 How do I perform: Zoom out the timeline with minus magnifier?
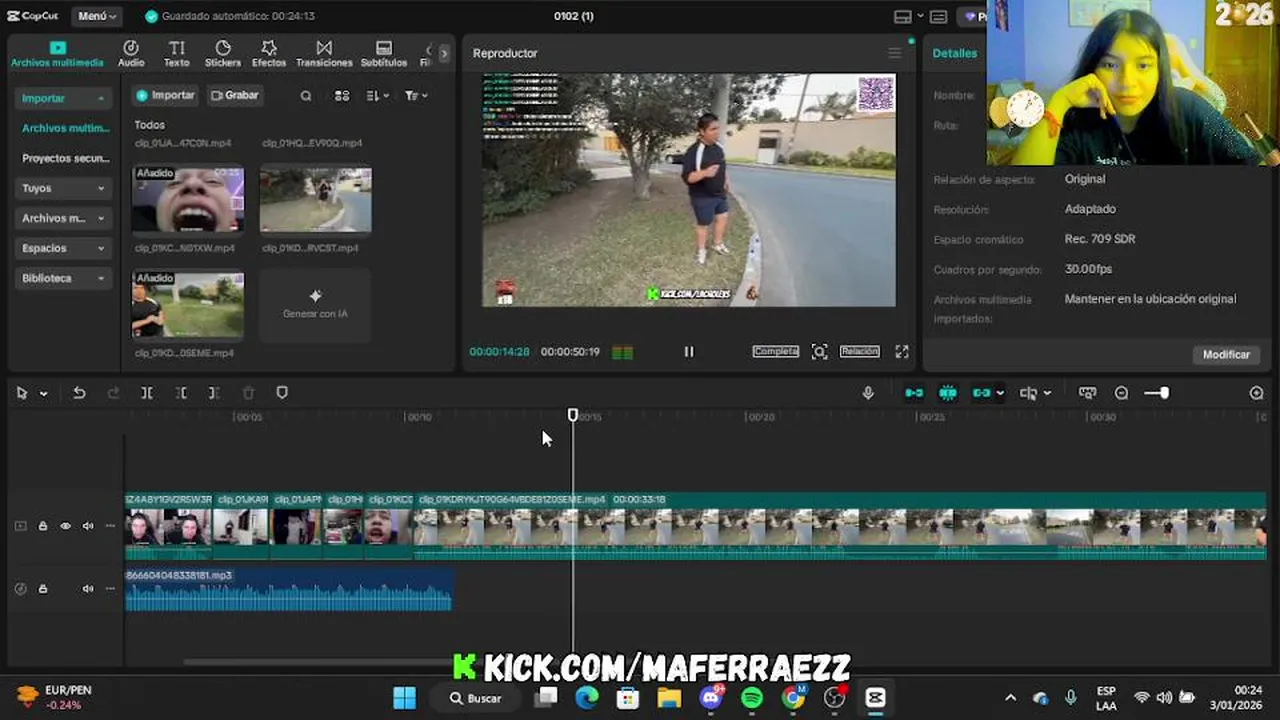(x=1122, y=393)
